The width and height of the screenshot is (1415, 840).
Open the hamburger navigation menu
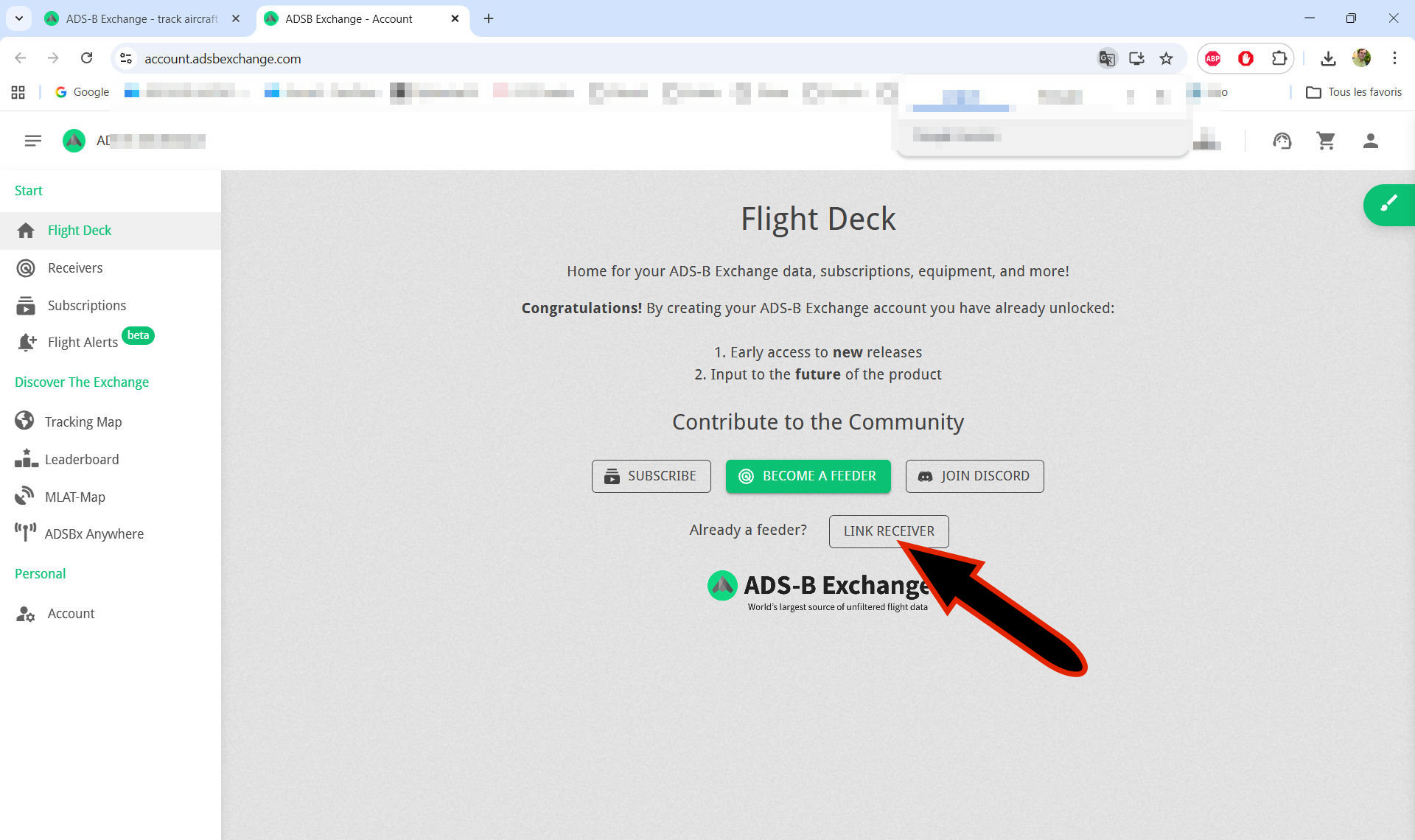[32, 141]
